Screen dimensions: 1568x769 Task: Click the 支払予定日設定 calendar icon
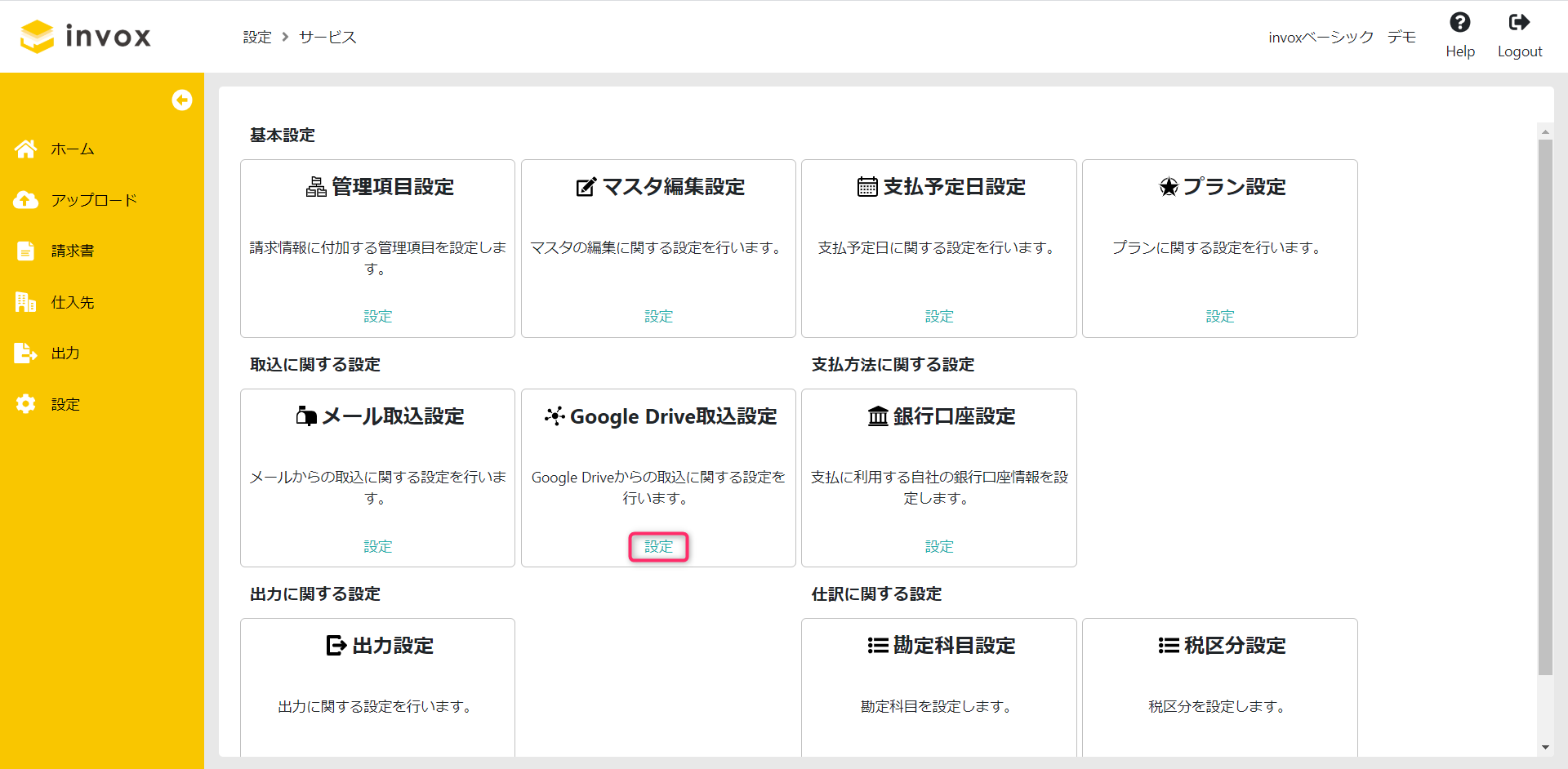(x=867, y=187)
